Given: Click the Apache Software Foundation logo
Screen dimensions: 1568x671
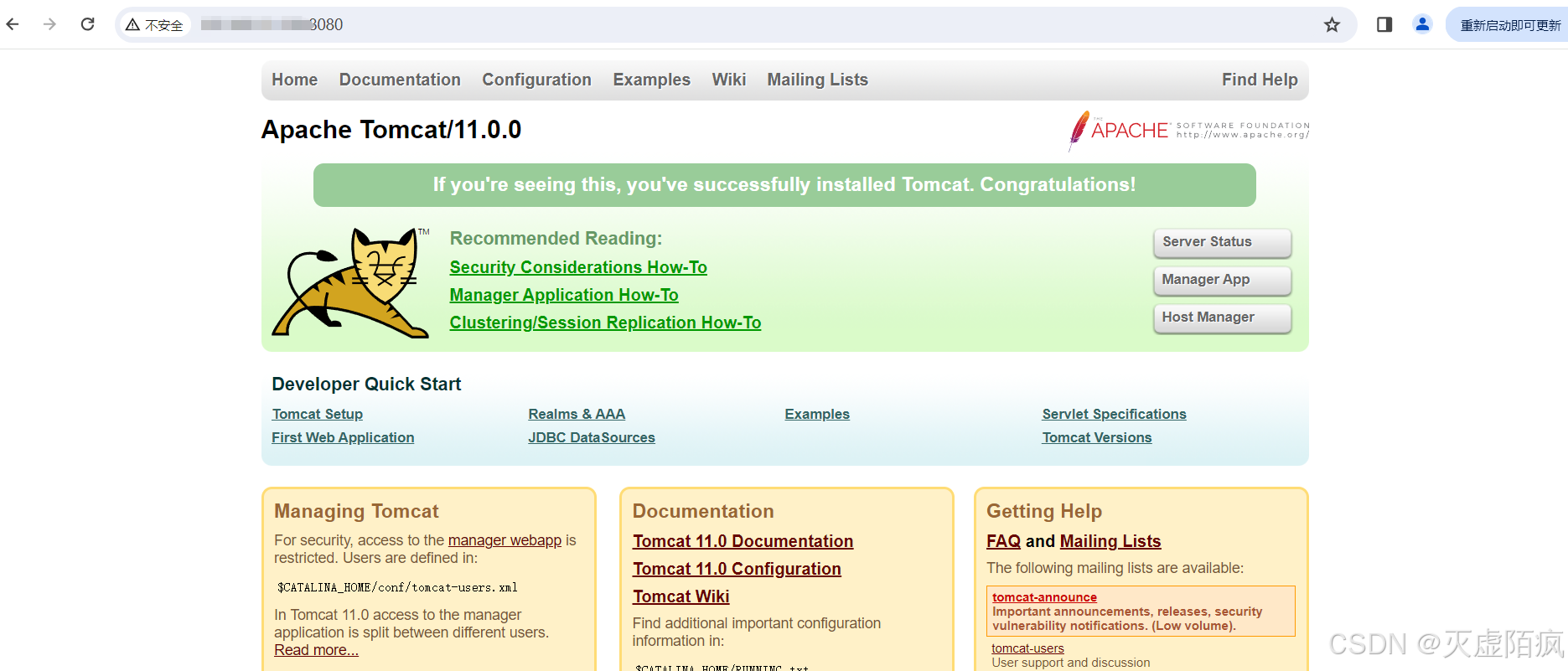Looking at the screenshot, I should pyautogui.click(x=1188, y=131).
